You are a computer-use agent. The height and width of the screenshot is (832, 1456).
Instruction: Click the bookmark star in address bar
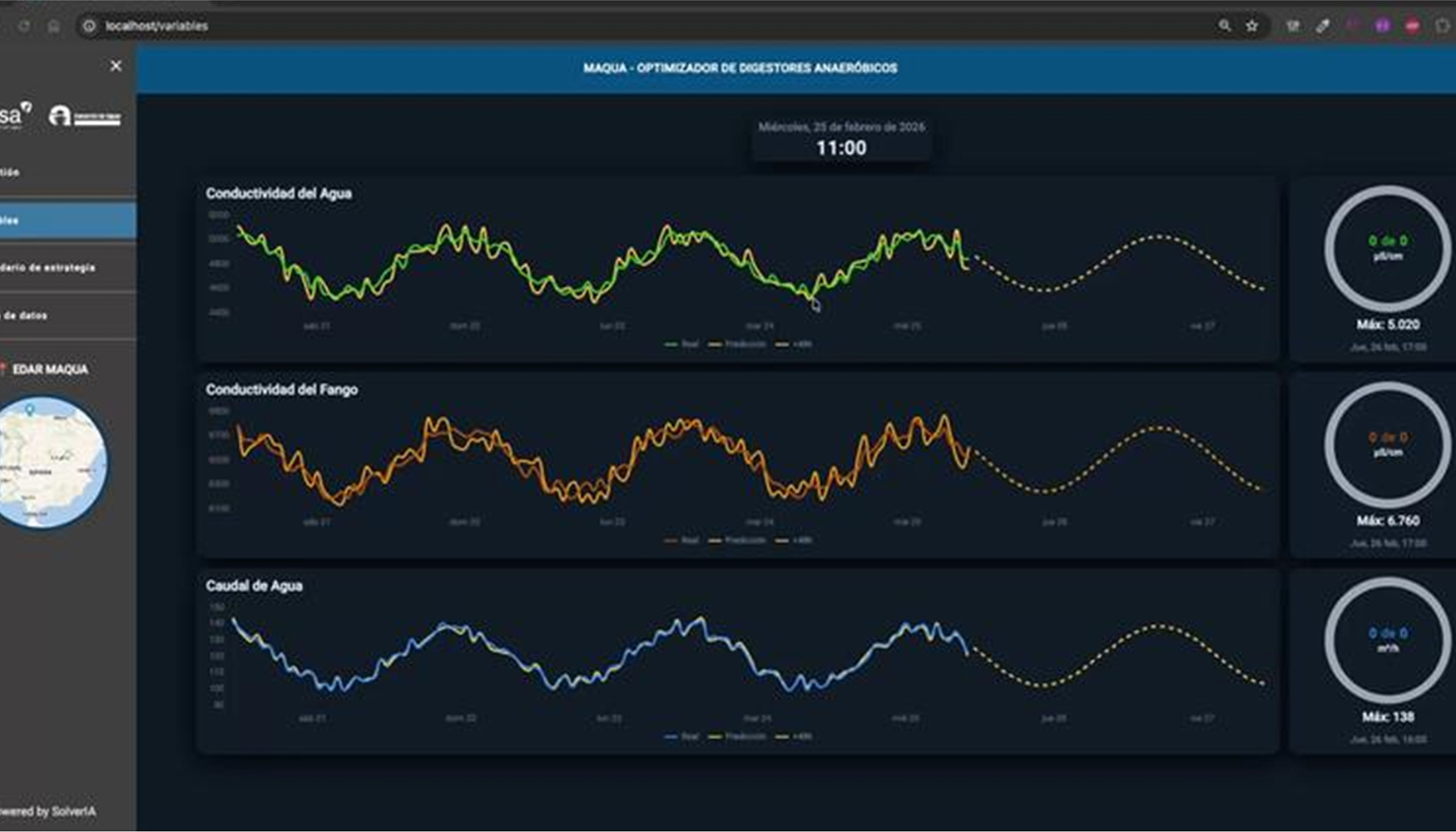pyautogui.click(x=1251, y=26)
